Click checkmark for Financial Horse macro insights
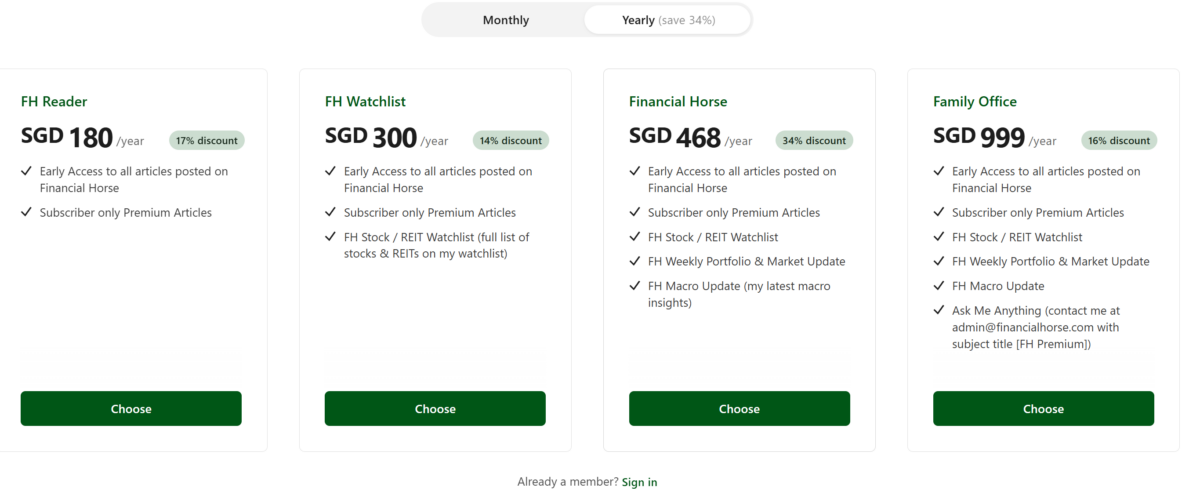1200x494 pixels. pyautogui.click(x=635, y=286)
